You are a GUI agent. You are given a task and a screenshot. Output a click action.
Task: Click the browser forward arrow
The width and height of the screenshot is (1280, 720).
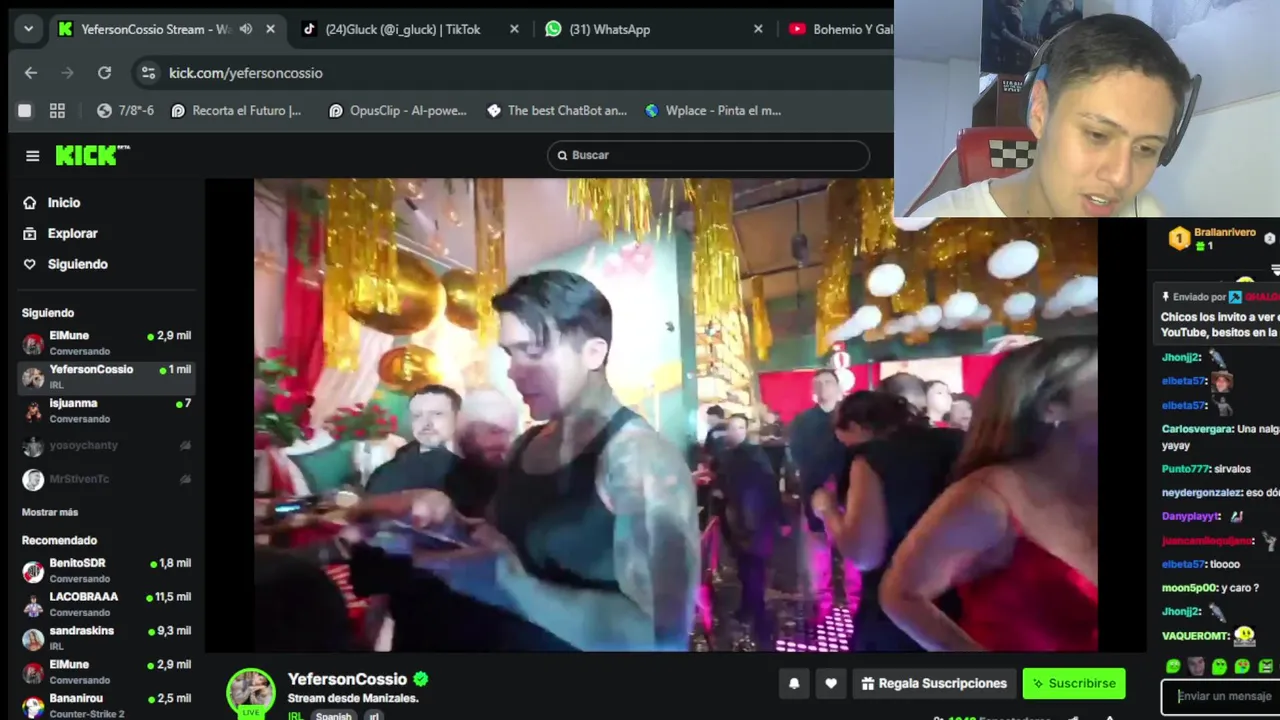pos(67,73)
